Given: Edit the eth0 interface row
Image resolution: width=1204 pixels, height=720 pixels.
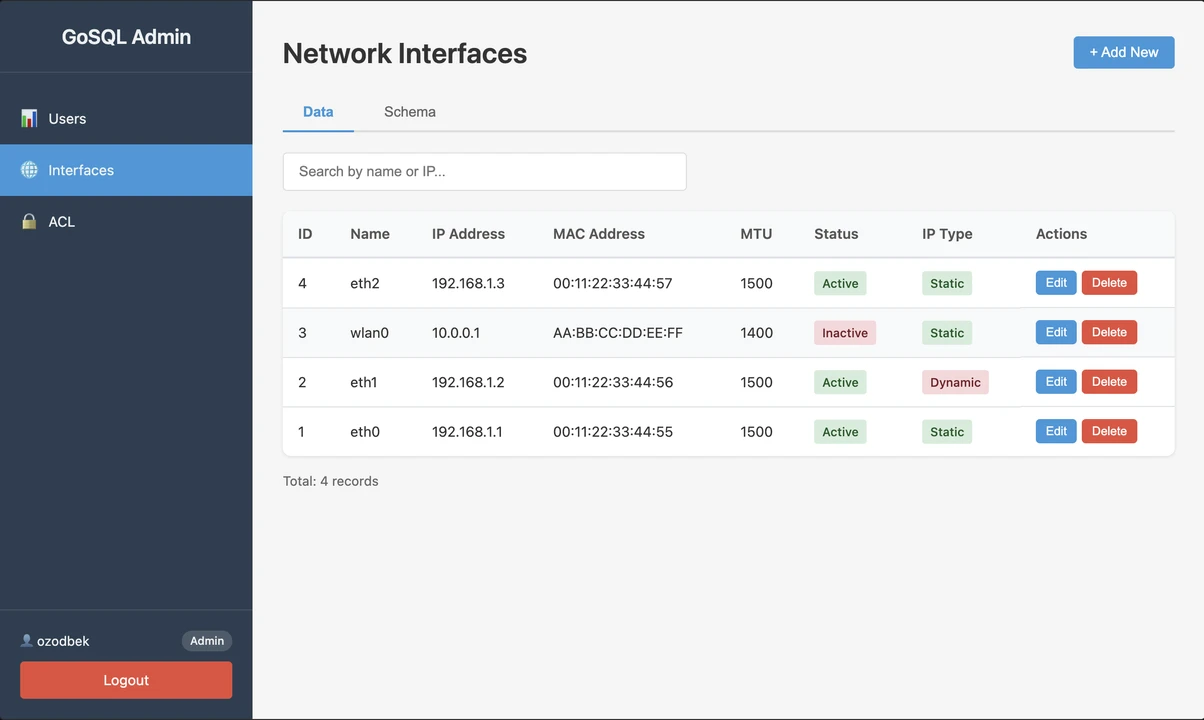Looking at the screenshot, I should coord(1056,431).
